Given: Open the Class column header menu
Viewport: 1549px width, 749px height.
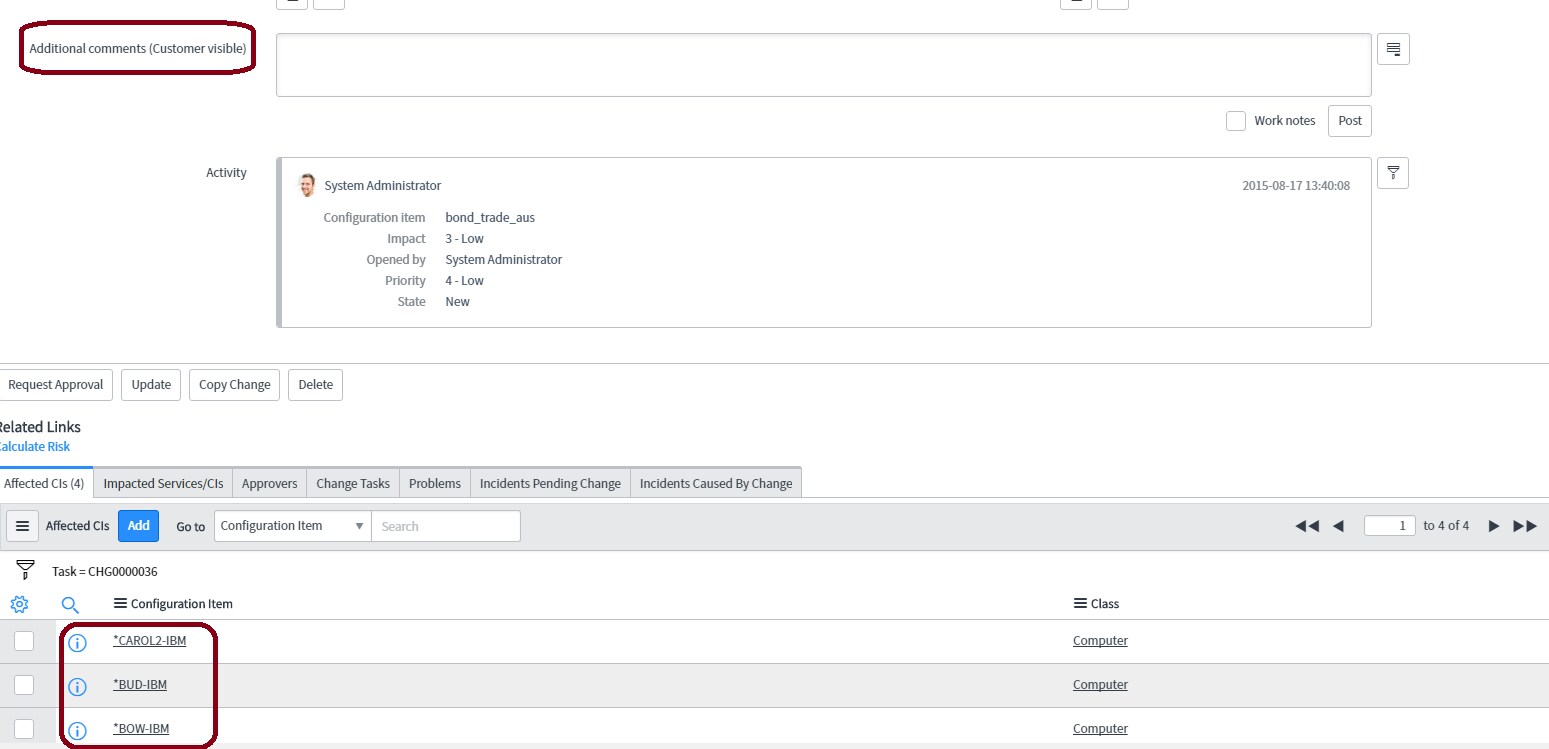Looking at the screenshot, I should pyautogui.click(x=1080, y=604).
